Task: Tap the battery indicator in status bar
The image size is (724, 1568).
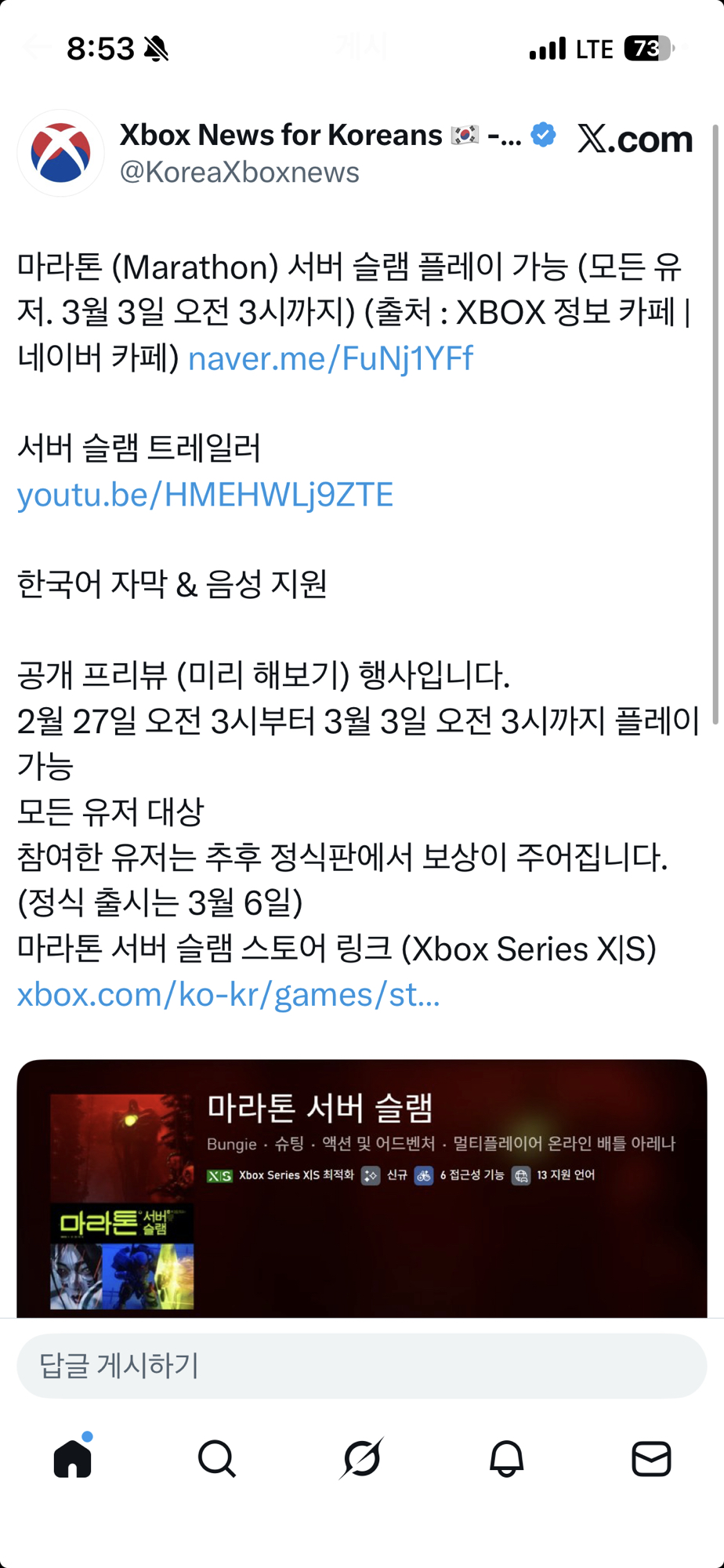Action: (650, 49)
